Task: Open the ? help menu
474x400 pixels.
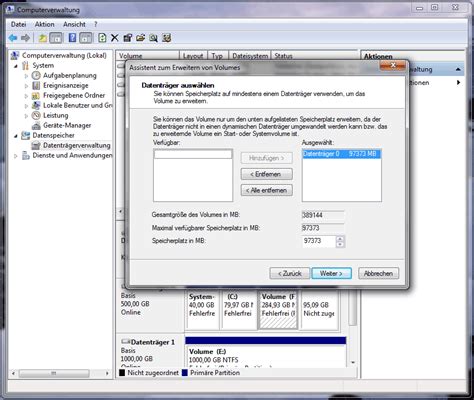Action: point(96,24)
